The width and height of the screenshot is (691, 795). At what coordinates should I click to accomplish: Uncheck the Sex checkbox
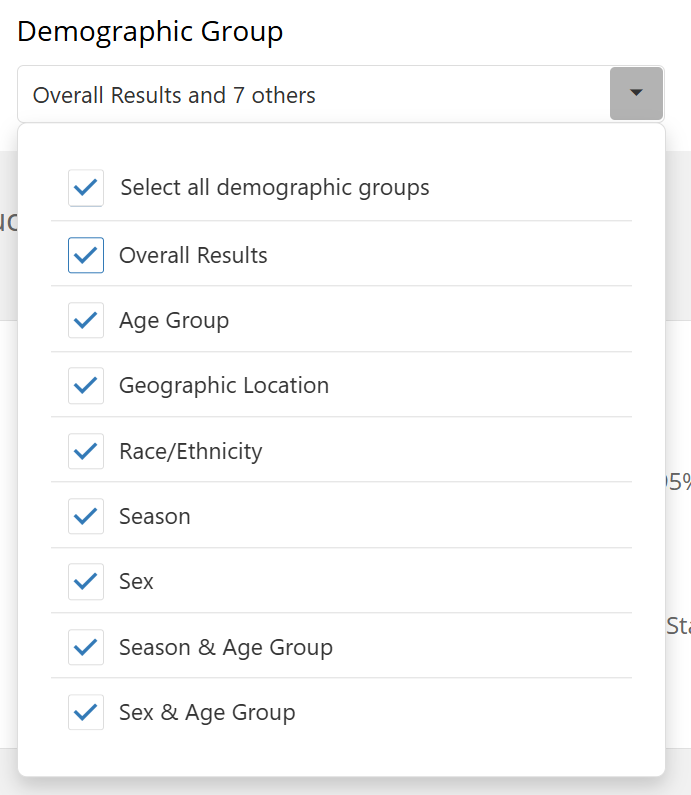86,582
